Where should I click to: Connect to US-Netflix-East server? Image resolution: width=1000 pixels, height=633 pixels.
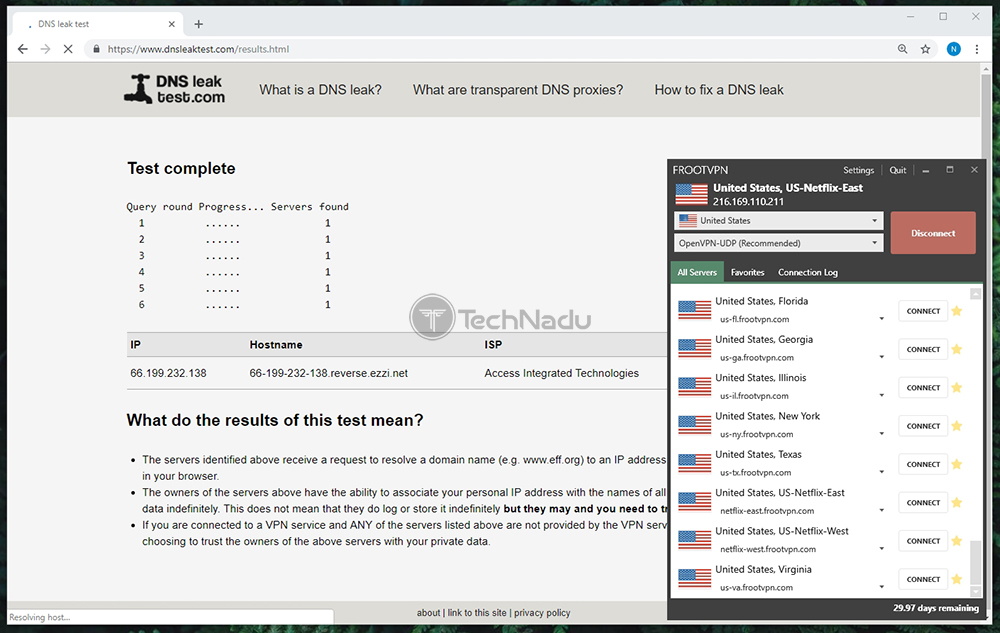tap(923, 502)
